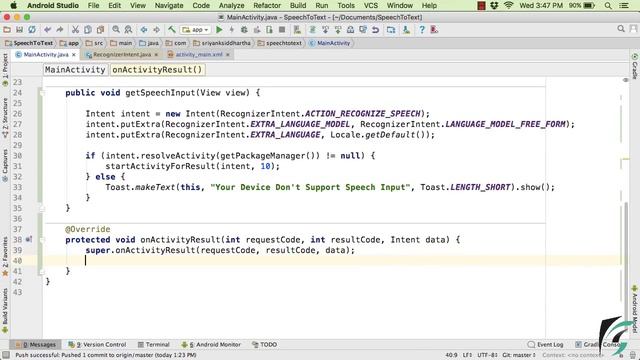The image size is (640, 360).
Task: Click the Paste toolbar icon
Action: (x=100, y=30)
